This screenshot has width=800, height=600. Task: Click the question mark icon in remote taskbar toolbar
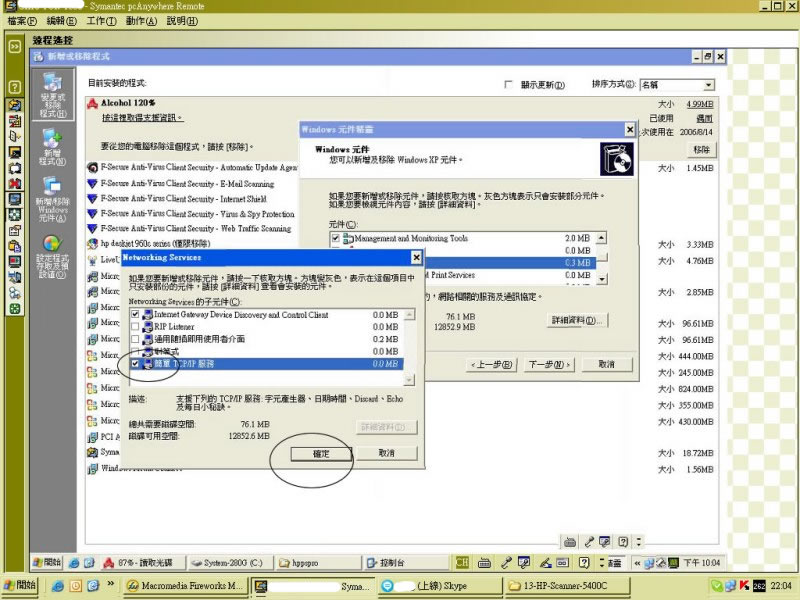[584, 563]
